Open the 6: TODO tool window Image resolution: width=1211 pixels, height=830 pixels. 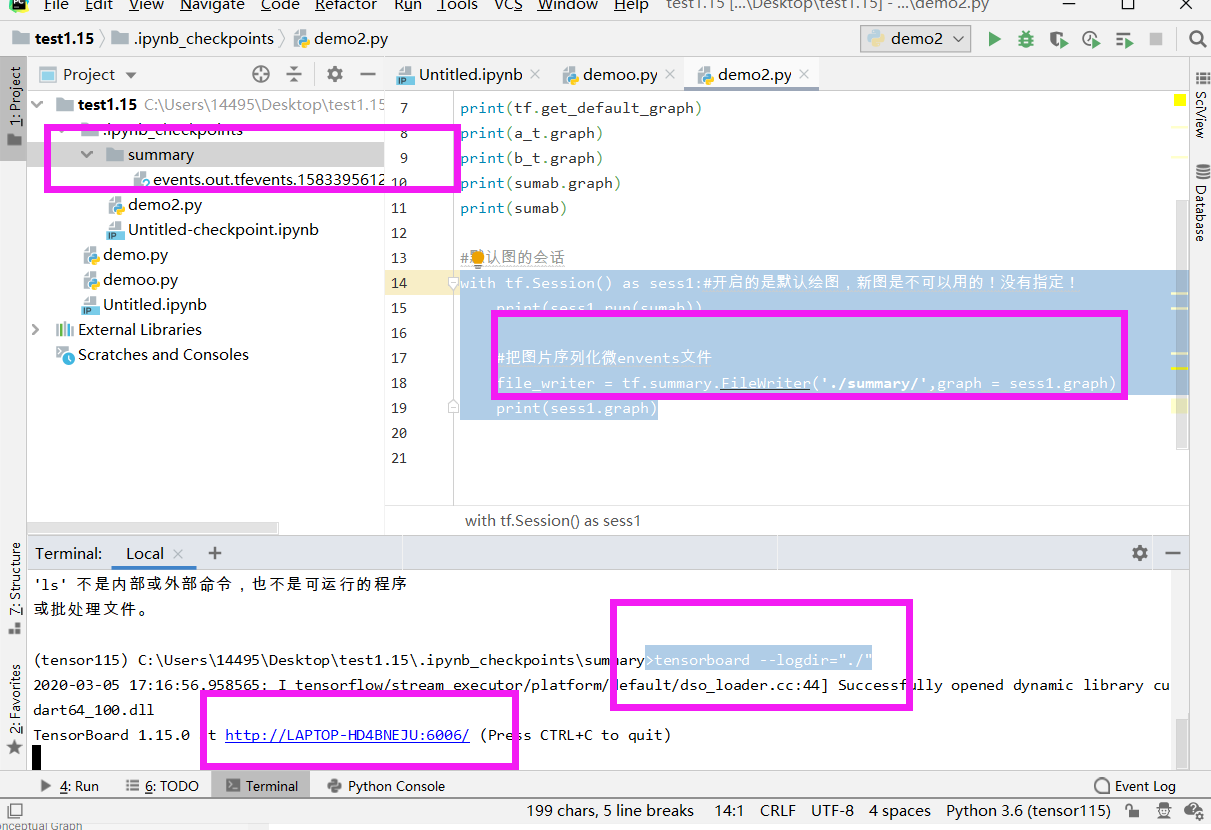pos(162,786)
